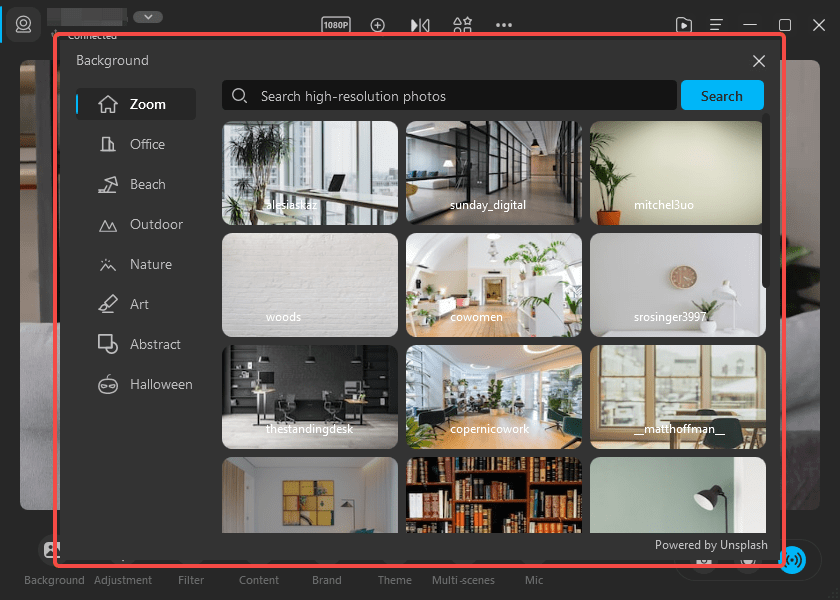The height and width of the screenshot is (600, 840).
Task: Switch to the Filter tab
Action: point(190,580)
